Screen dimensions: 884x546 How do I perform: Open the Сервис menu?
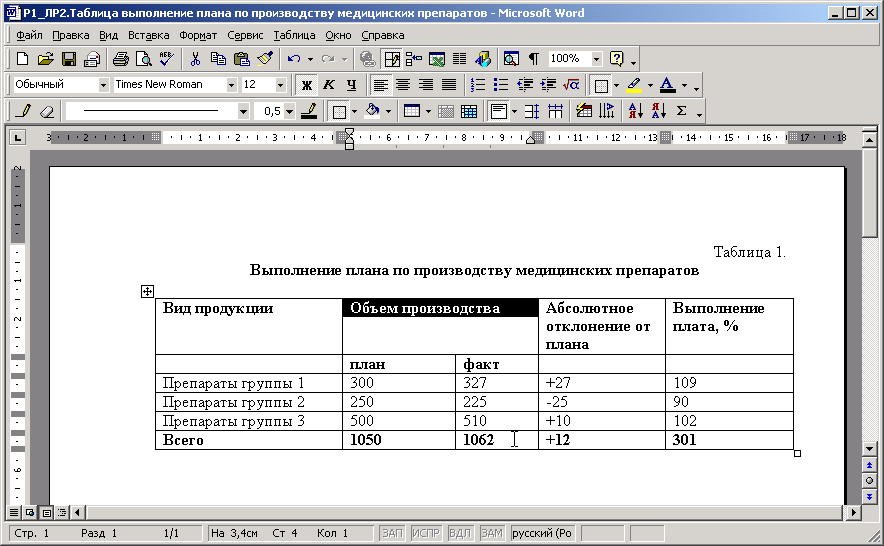coord(245,35)
